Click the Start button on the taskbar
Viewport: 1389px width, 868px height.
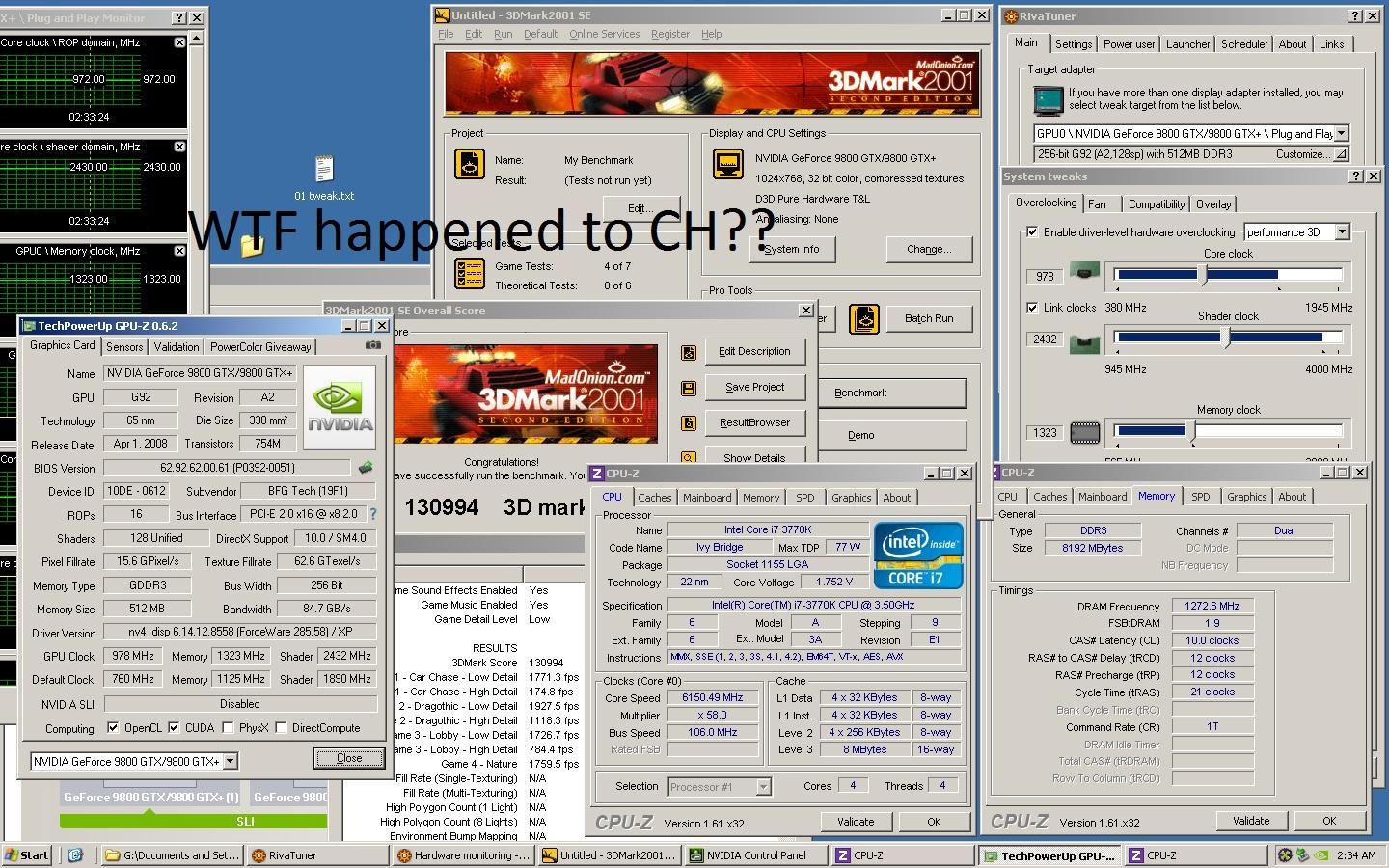[x=27, y=855]
